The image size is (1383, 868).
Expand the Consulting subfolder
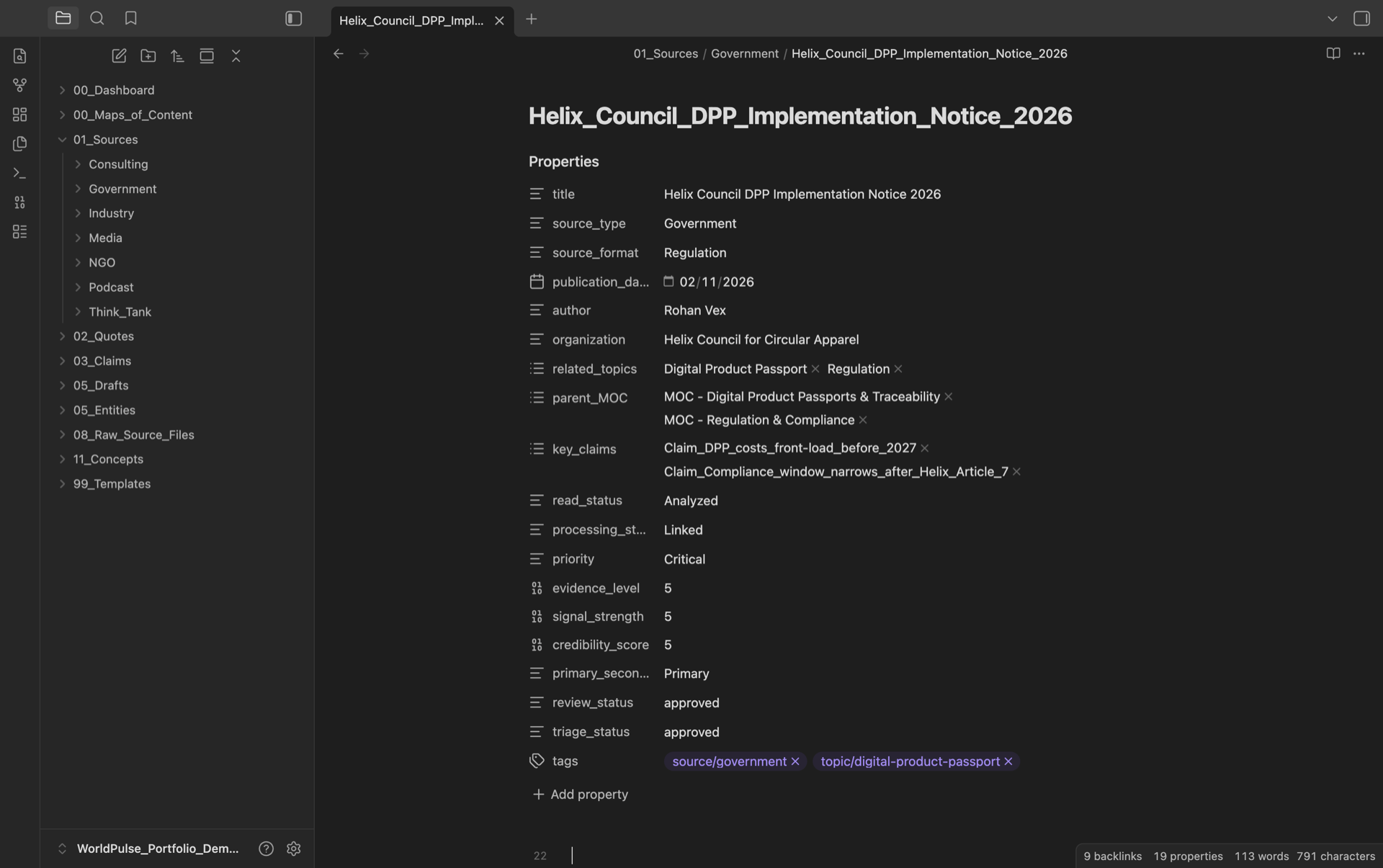[78, 164]
